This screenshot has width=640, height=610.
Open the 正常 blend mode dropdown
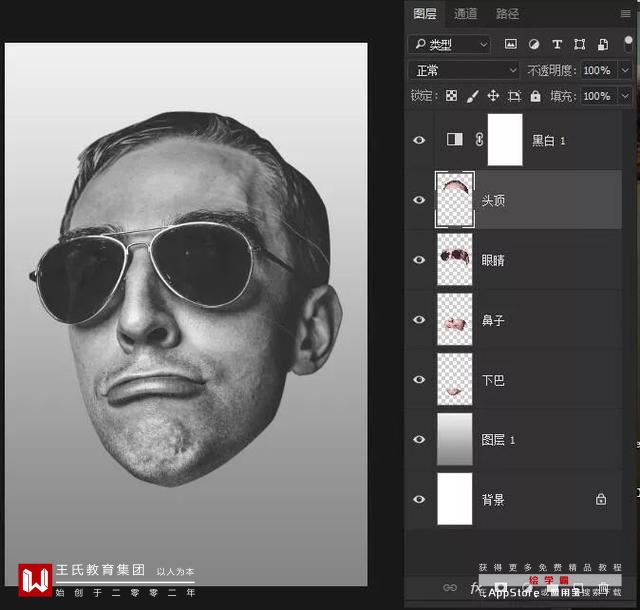[464, 70]
